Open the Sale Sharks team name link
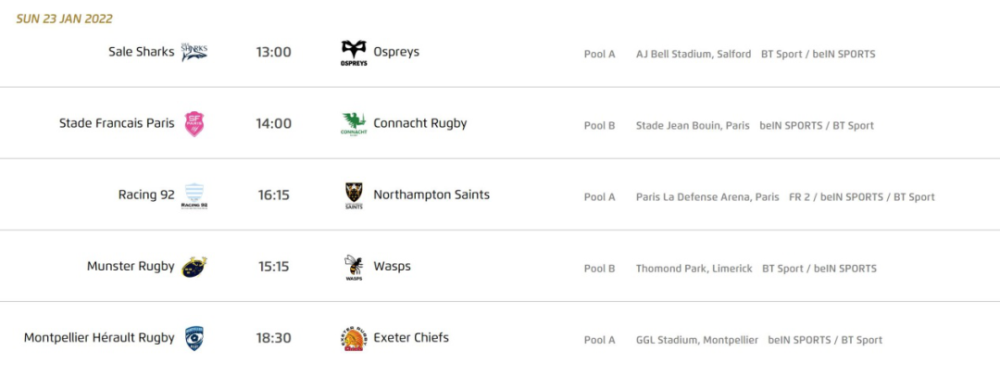The image size is (1000, 376). [x=141, y=52]
